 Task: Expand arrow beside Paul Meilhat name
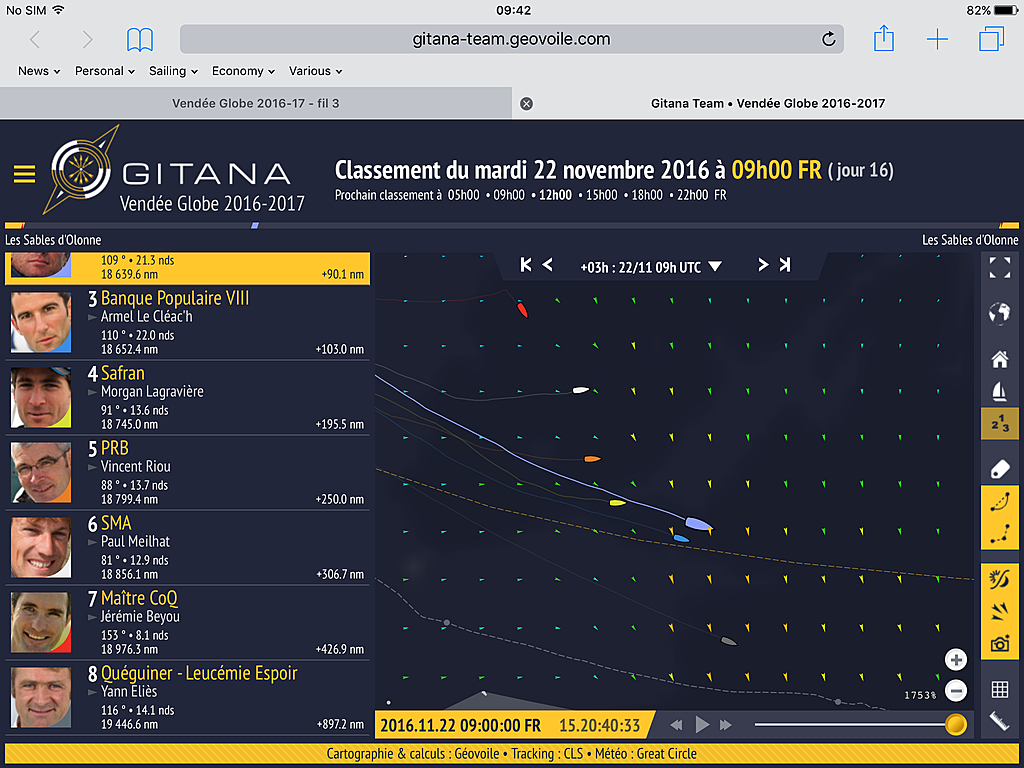pyautogui.click(x=93, y=543)
